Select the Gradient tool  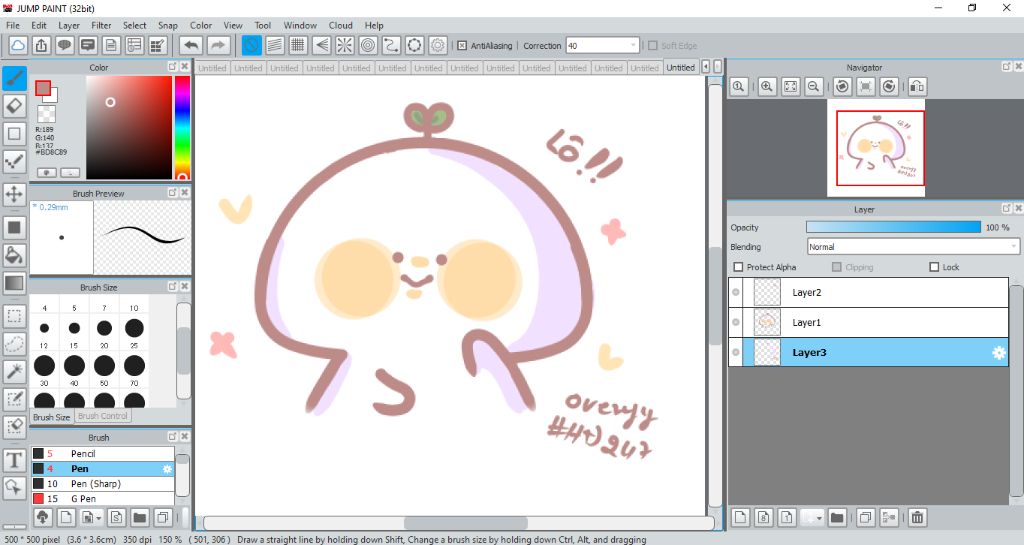(x=14, y=283)
